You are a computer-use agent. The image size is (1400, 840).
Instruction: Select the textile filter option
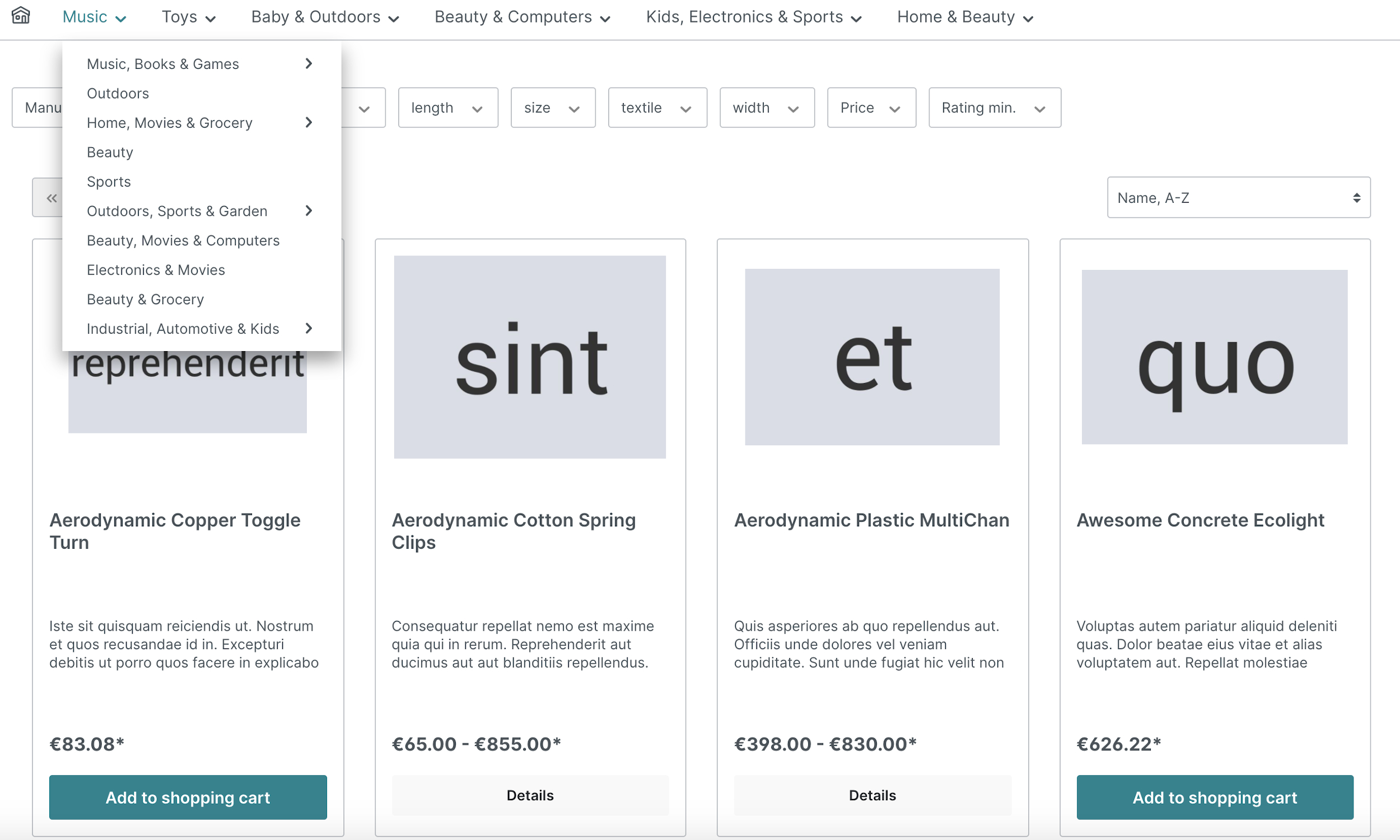tap(655, 107)
